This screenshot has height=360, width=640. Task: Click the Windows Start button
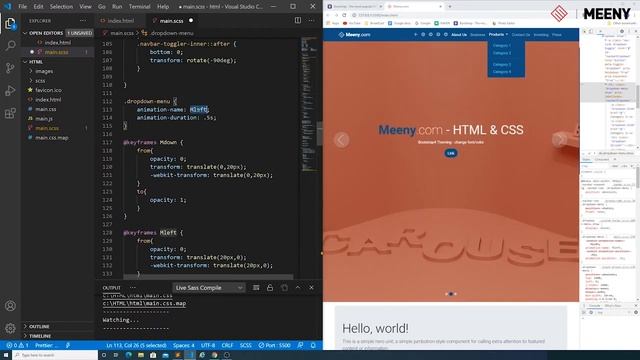(x=6, y=355)
